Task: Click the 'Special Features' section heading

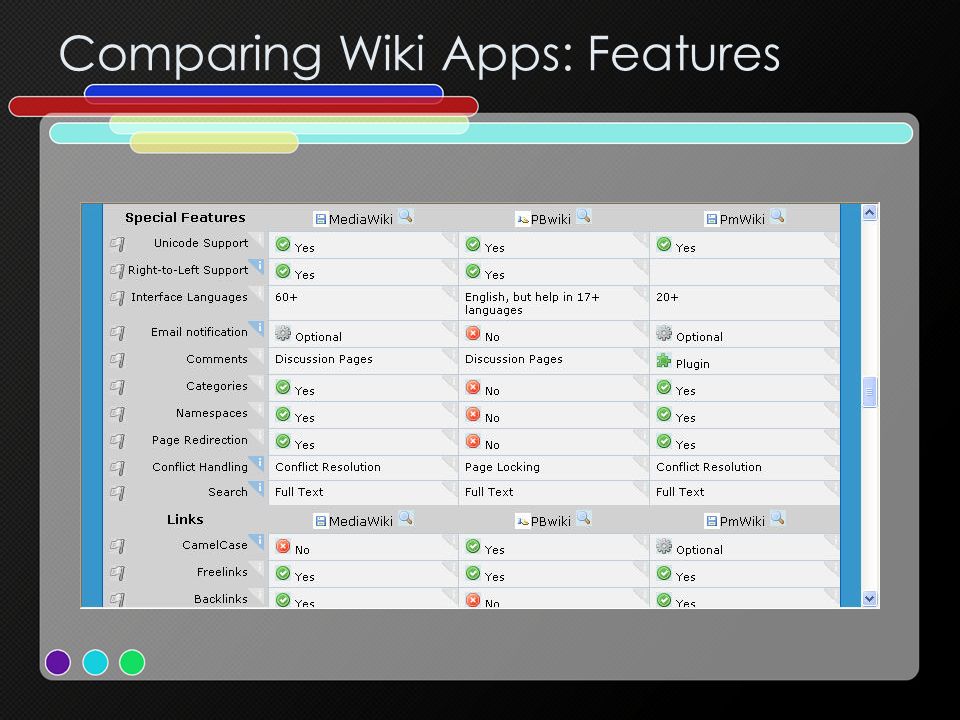Action: coord(185,217)
